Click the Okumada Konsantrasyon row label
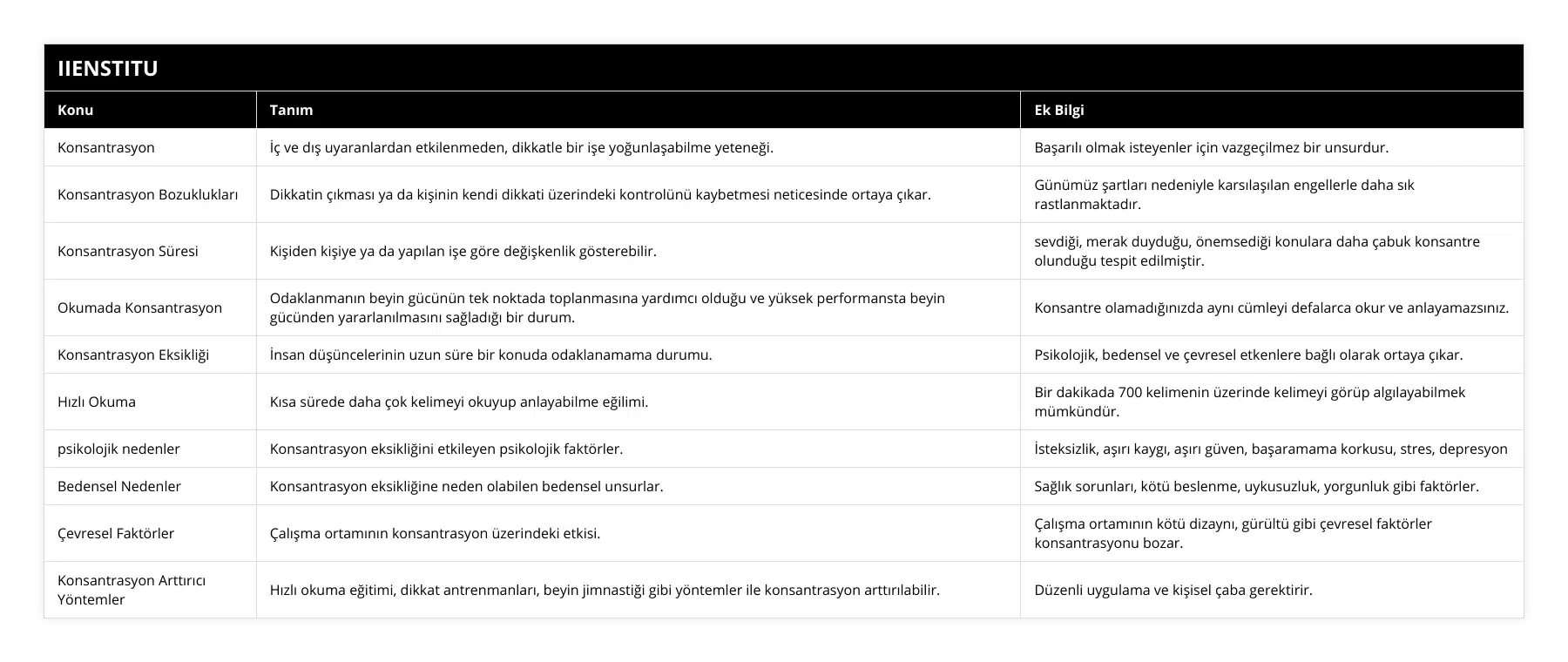 tap(139, 307)
